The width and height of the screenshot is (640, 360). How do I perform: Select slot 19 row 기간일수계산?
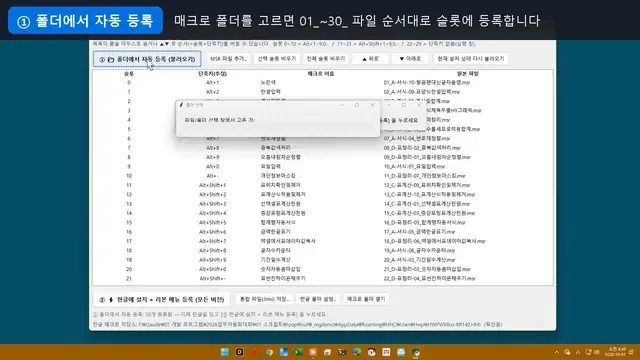(322, 260)
